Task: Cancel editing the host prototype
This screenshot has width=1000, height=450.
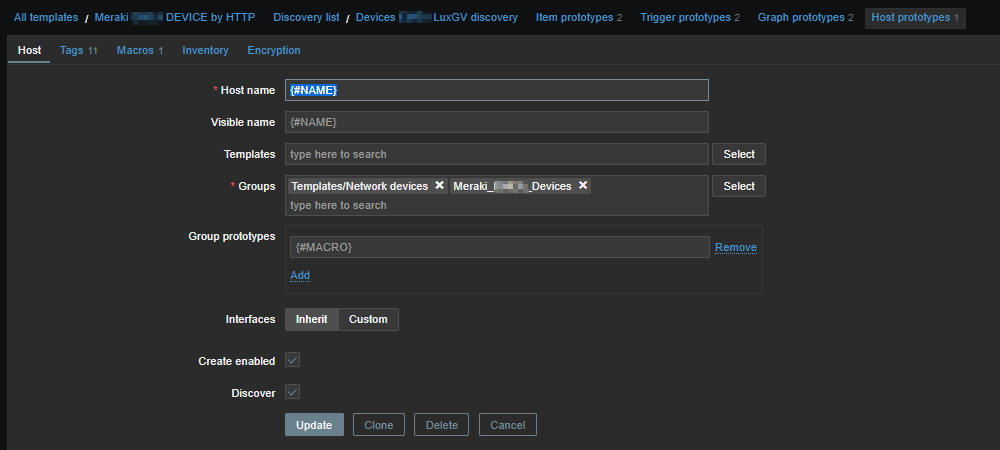Action: [x=508, y=425]
